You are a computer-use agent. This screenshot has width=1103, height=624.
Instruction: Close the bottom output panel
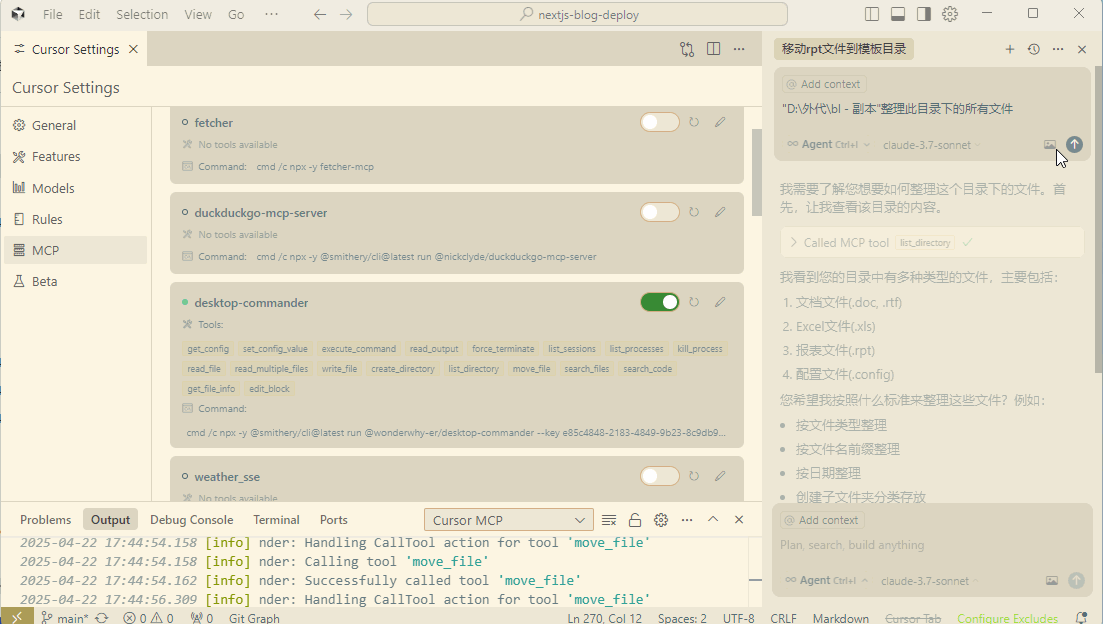(x=739, y=519)
